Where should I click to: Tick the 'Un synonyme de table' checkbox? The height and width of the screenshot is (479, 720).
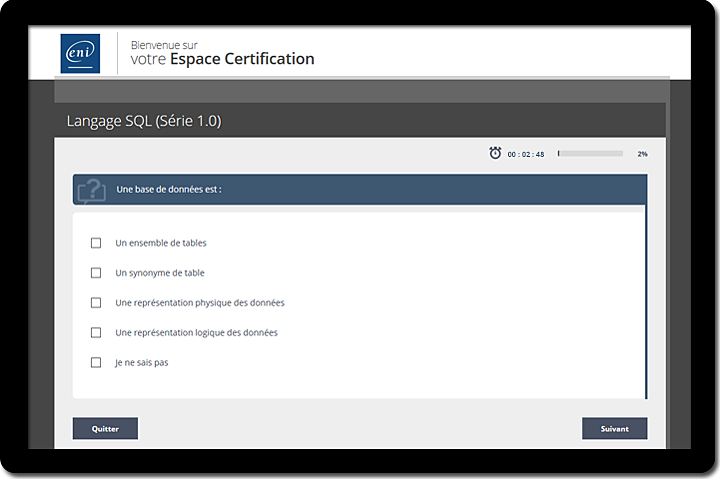pyautogui.click(x=96, y=273)
